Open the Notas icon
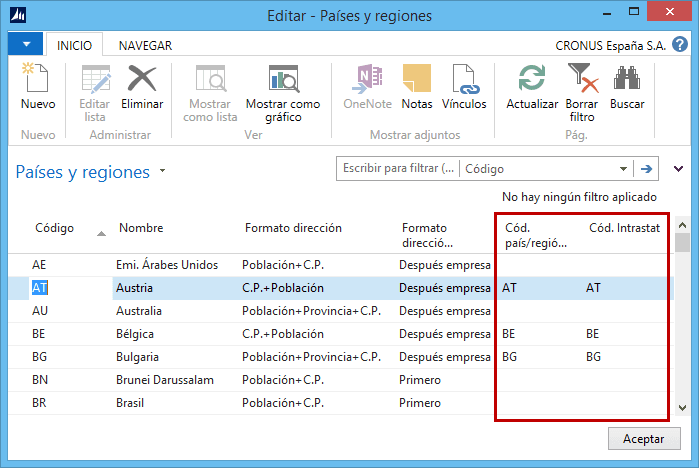This screenshot has height=468, width=699. click(416, 78)
